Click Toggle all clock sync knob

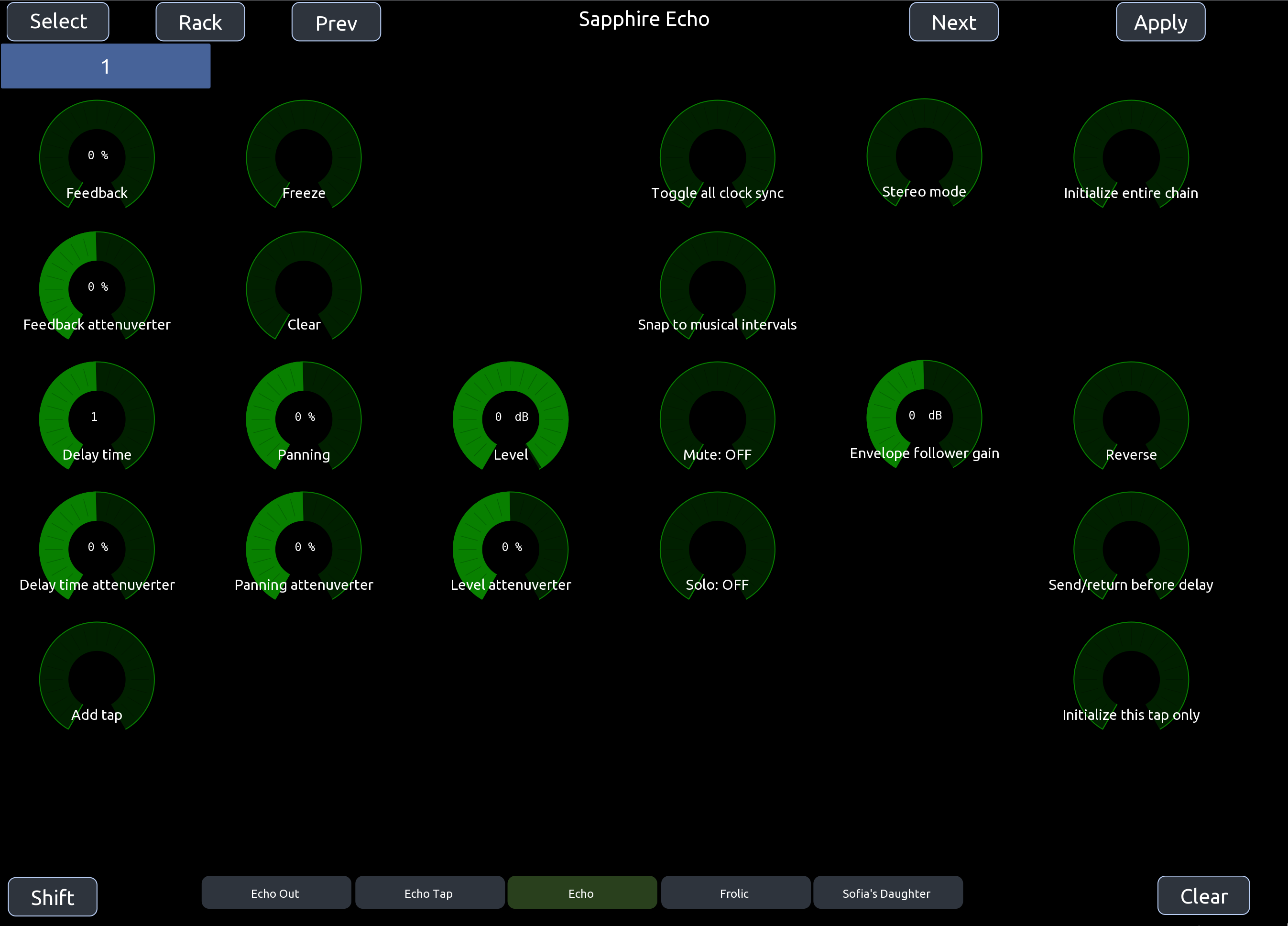[x=717, y=157]
